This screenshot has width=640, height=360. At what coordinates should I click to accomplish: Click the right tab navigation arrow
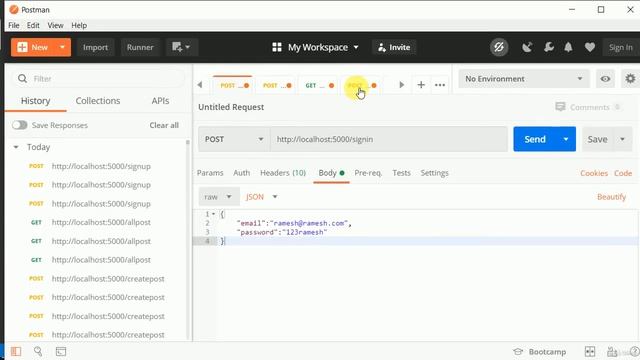402,85
